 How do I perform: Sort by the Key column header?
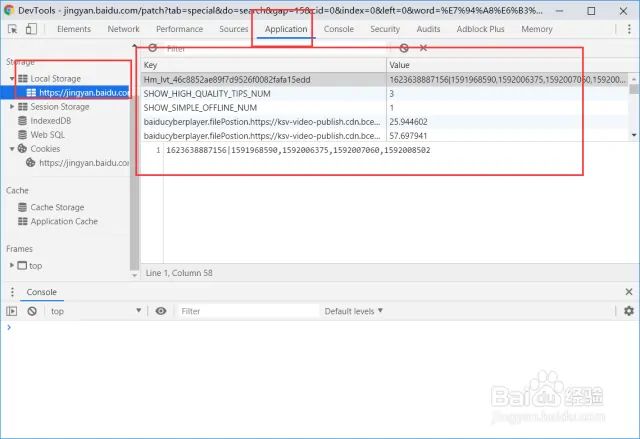coord(264,65)
